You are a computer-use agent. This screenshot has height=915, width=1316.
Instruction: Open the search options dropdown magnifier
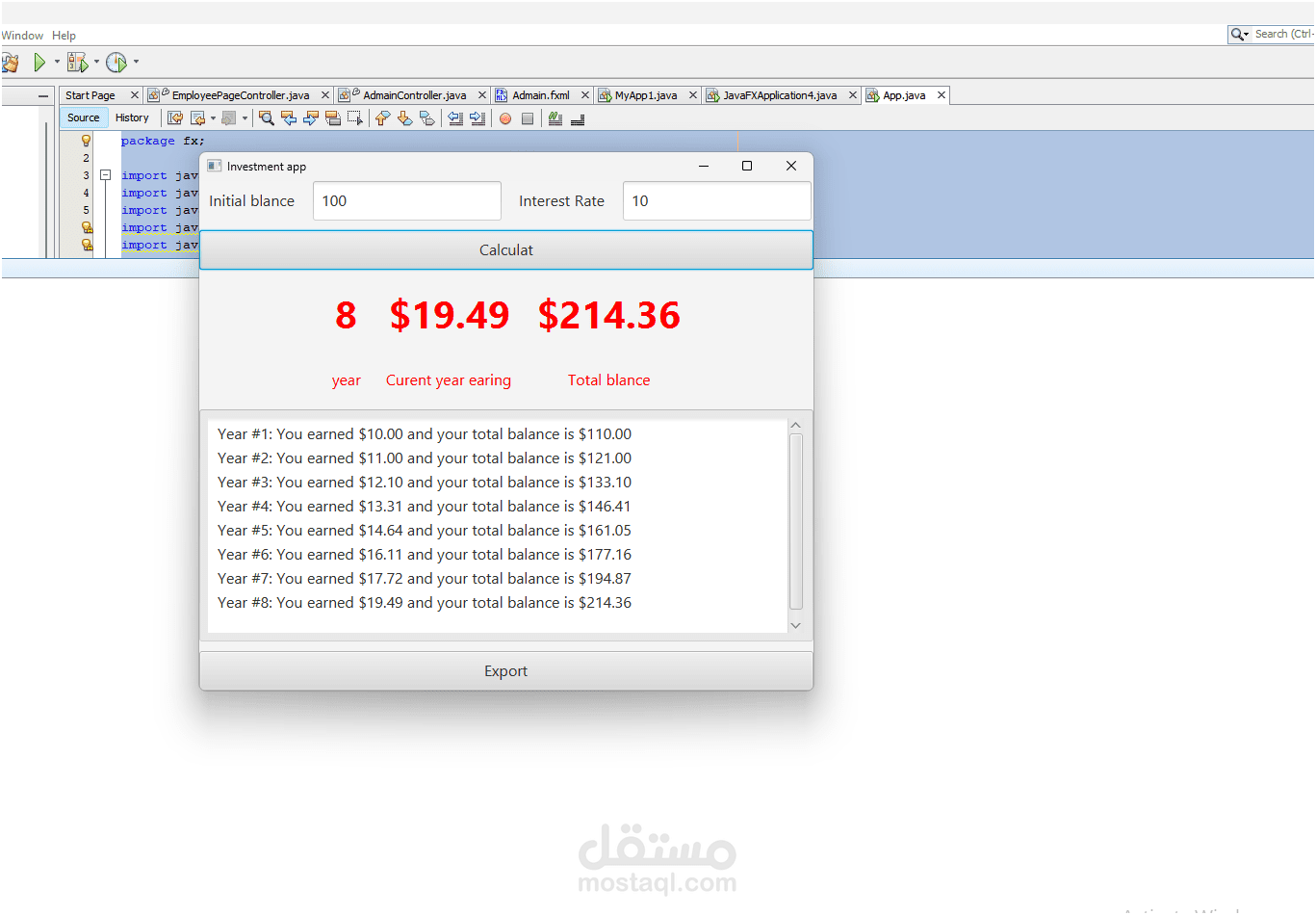click(x=1240, y=35)
